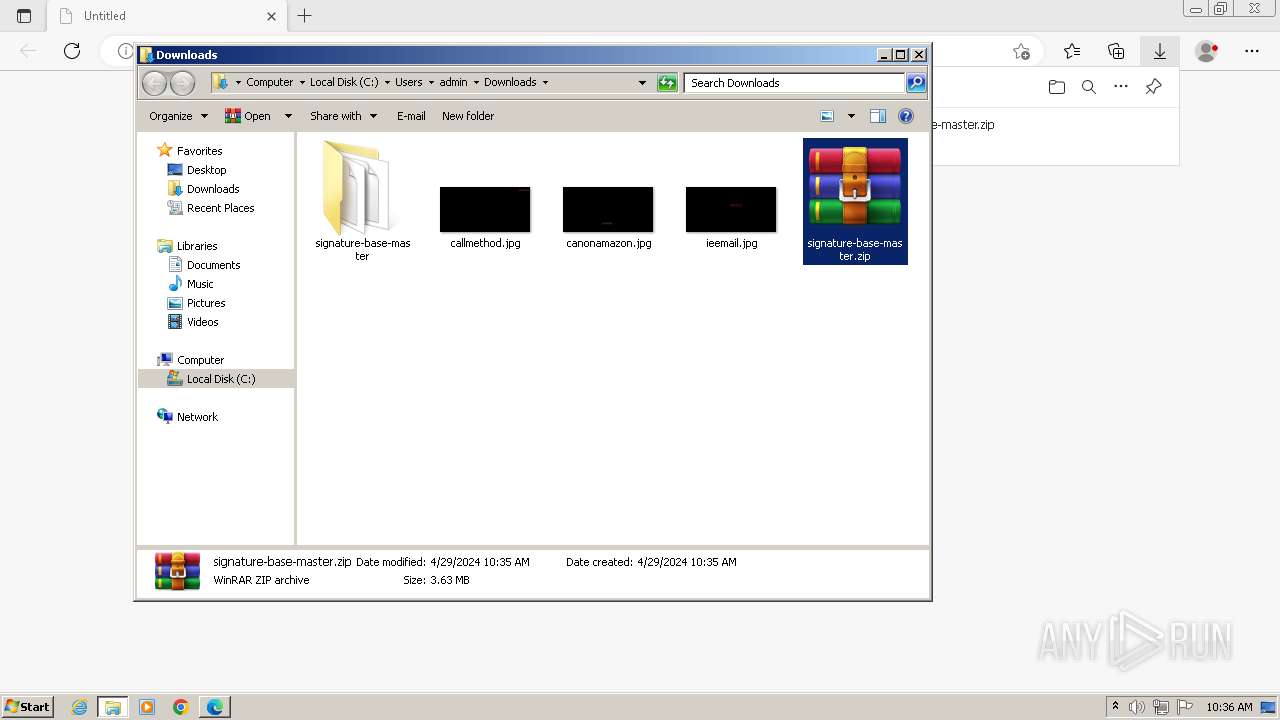Select Local Disk (C:) in navigation pane
The image size is (1280, 720).
click(x=221, y=379)
